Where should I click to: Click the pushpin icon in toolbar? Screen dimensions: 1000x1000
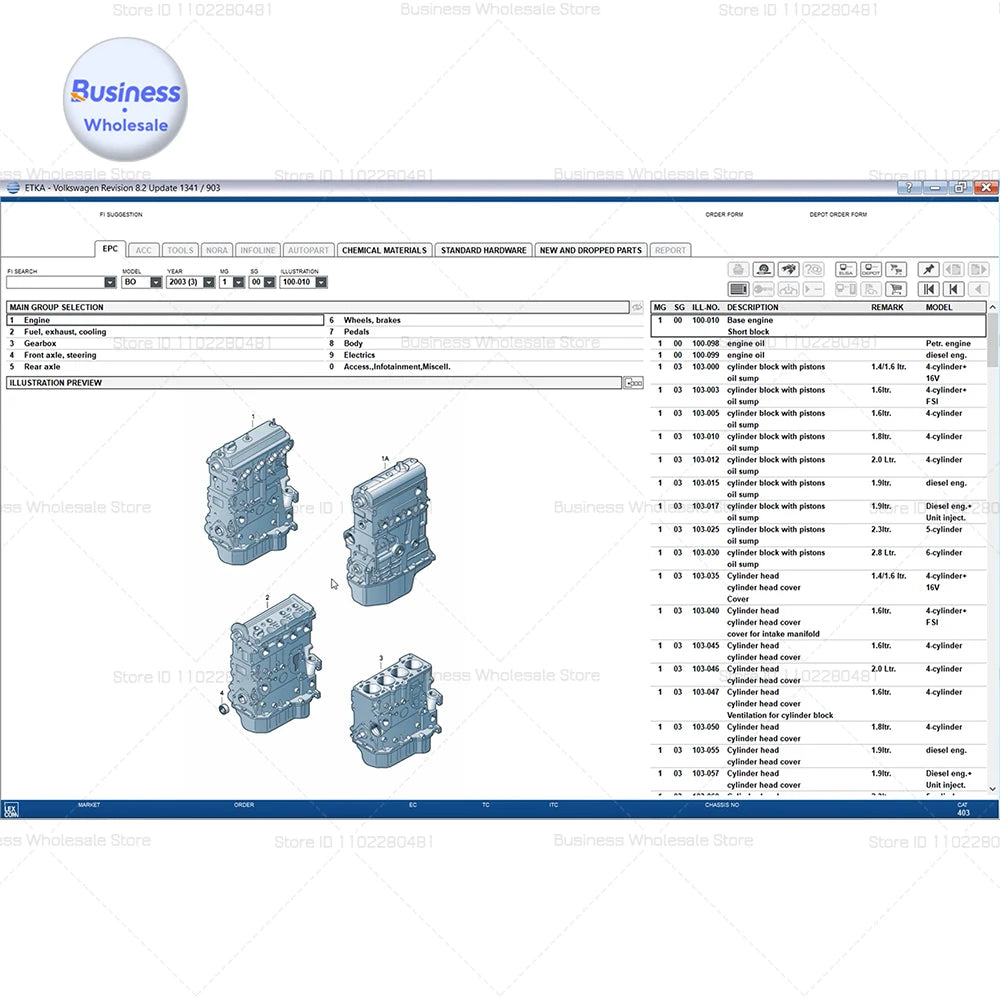tap(928, 270)
